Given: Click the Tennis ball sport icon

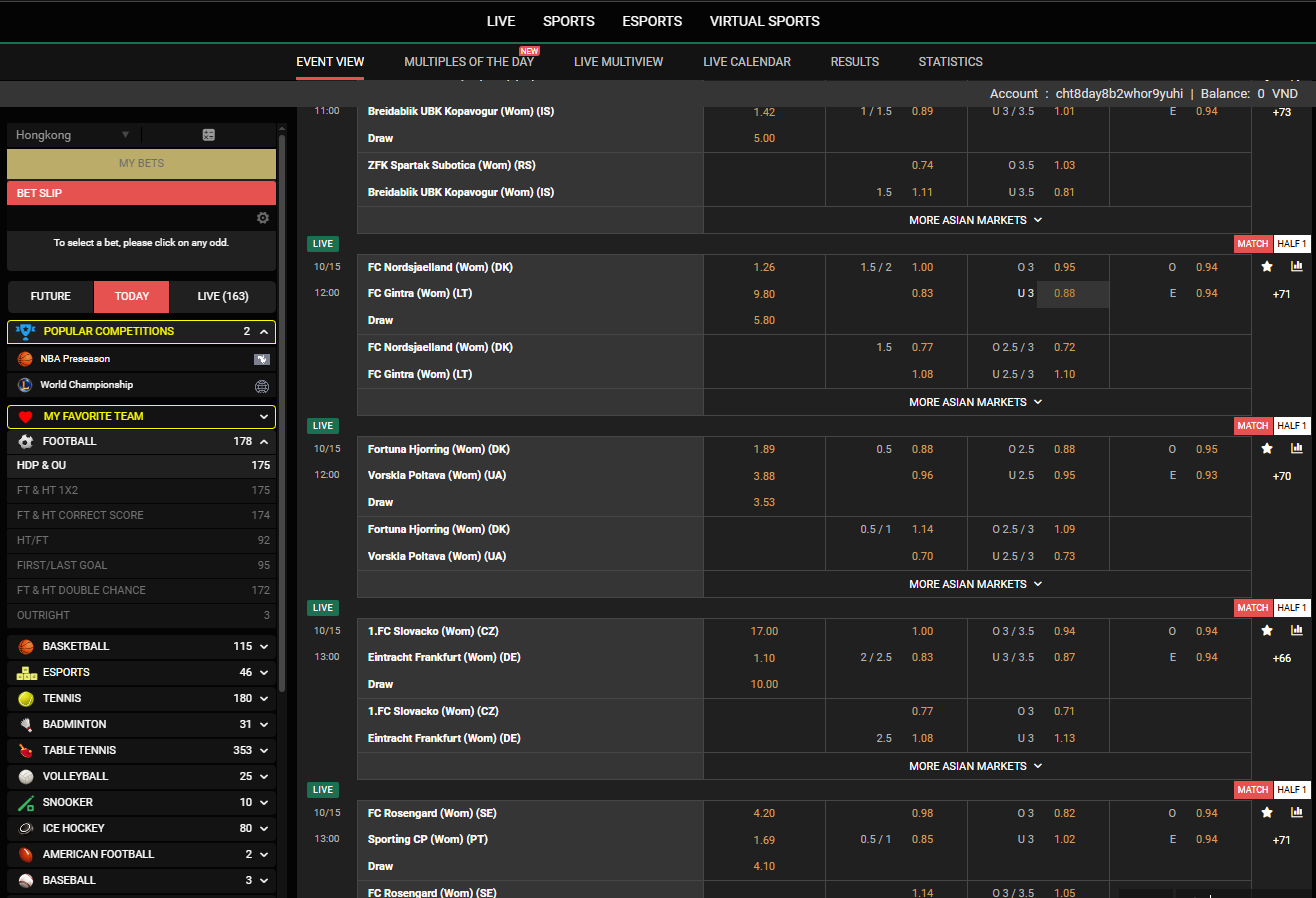Looking at the screenshot, I should click(26, 698).
